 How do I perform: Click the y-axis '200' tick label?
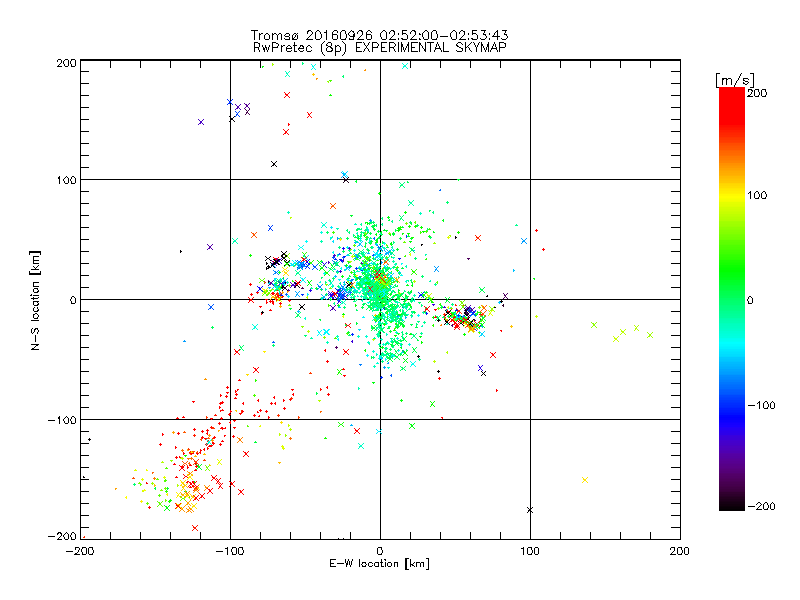66,63
